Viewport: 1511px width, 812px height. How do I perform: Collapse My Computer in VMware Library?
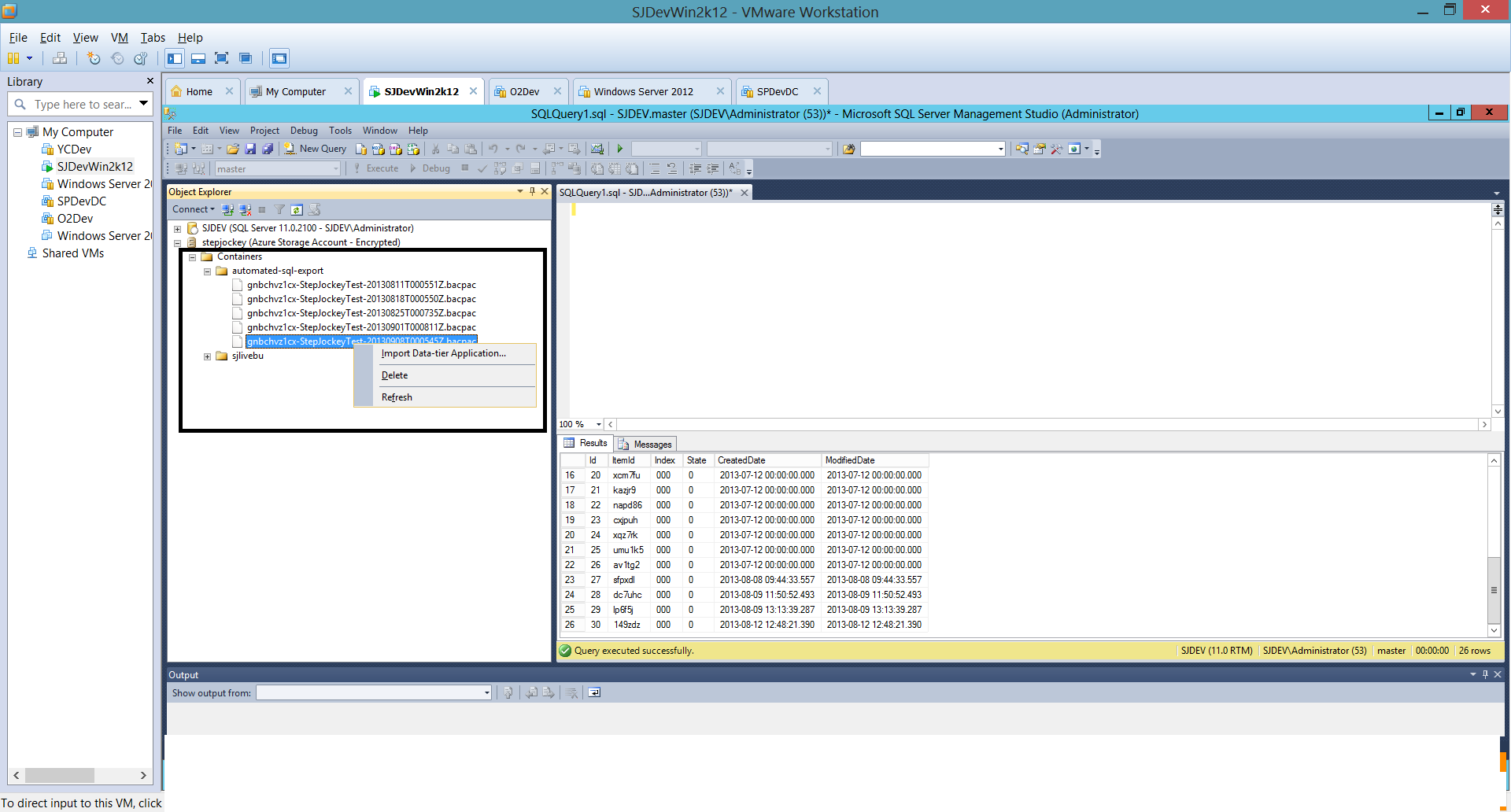(17, 132)
